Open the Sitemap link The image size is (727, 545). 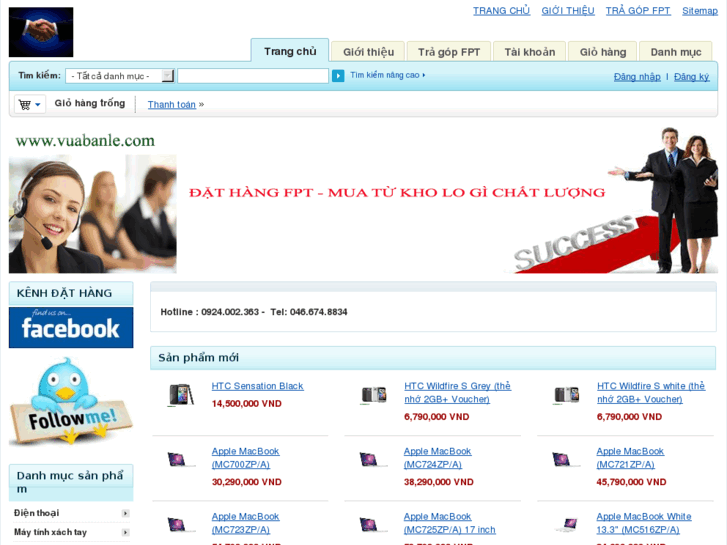[700, 11]
